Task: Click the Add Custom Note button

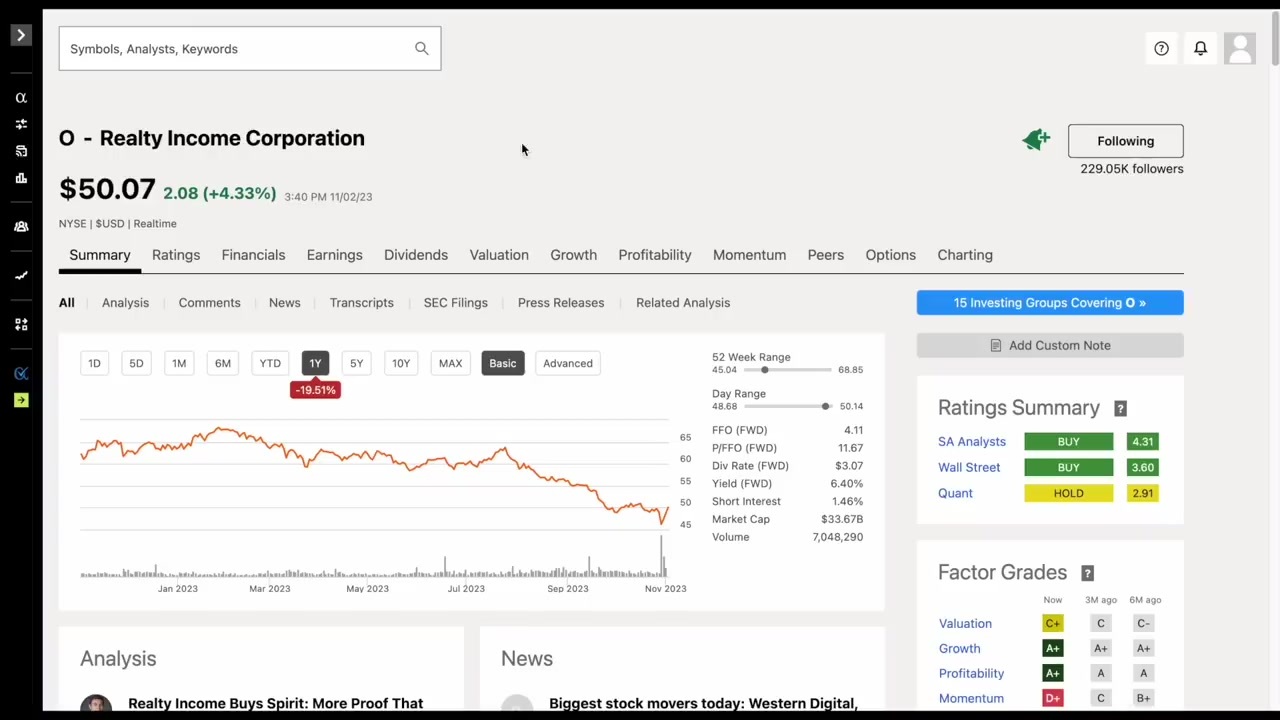Action: 1050,345
